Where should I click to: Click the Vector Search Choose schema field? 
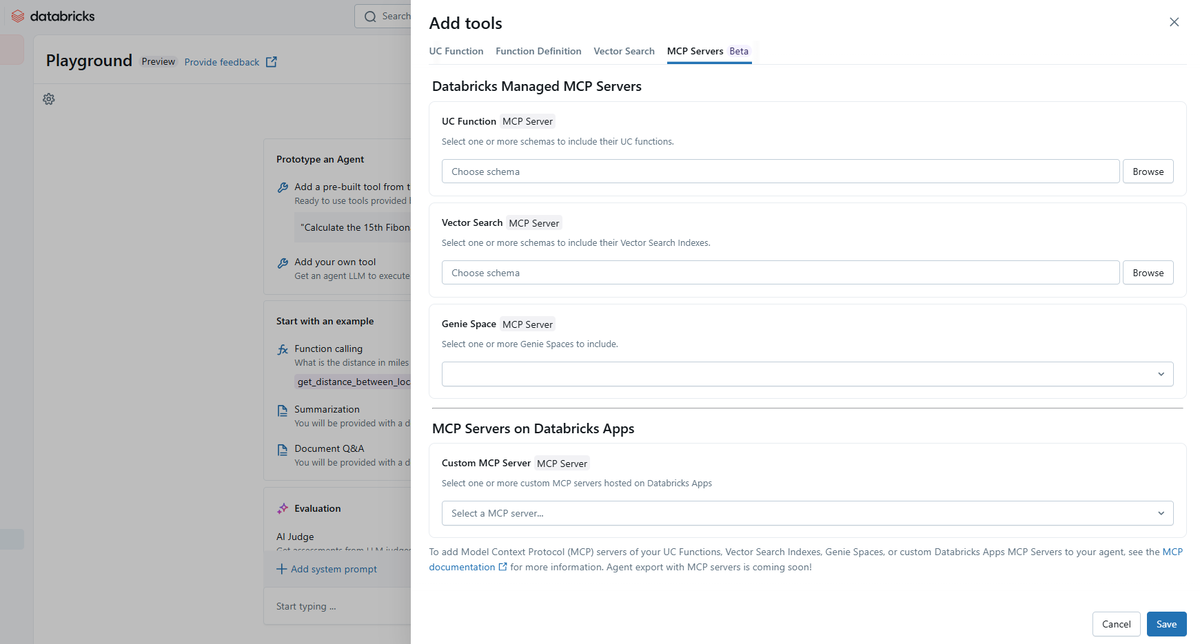[x=780, y=272]
